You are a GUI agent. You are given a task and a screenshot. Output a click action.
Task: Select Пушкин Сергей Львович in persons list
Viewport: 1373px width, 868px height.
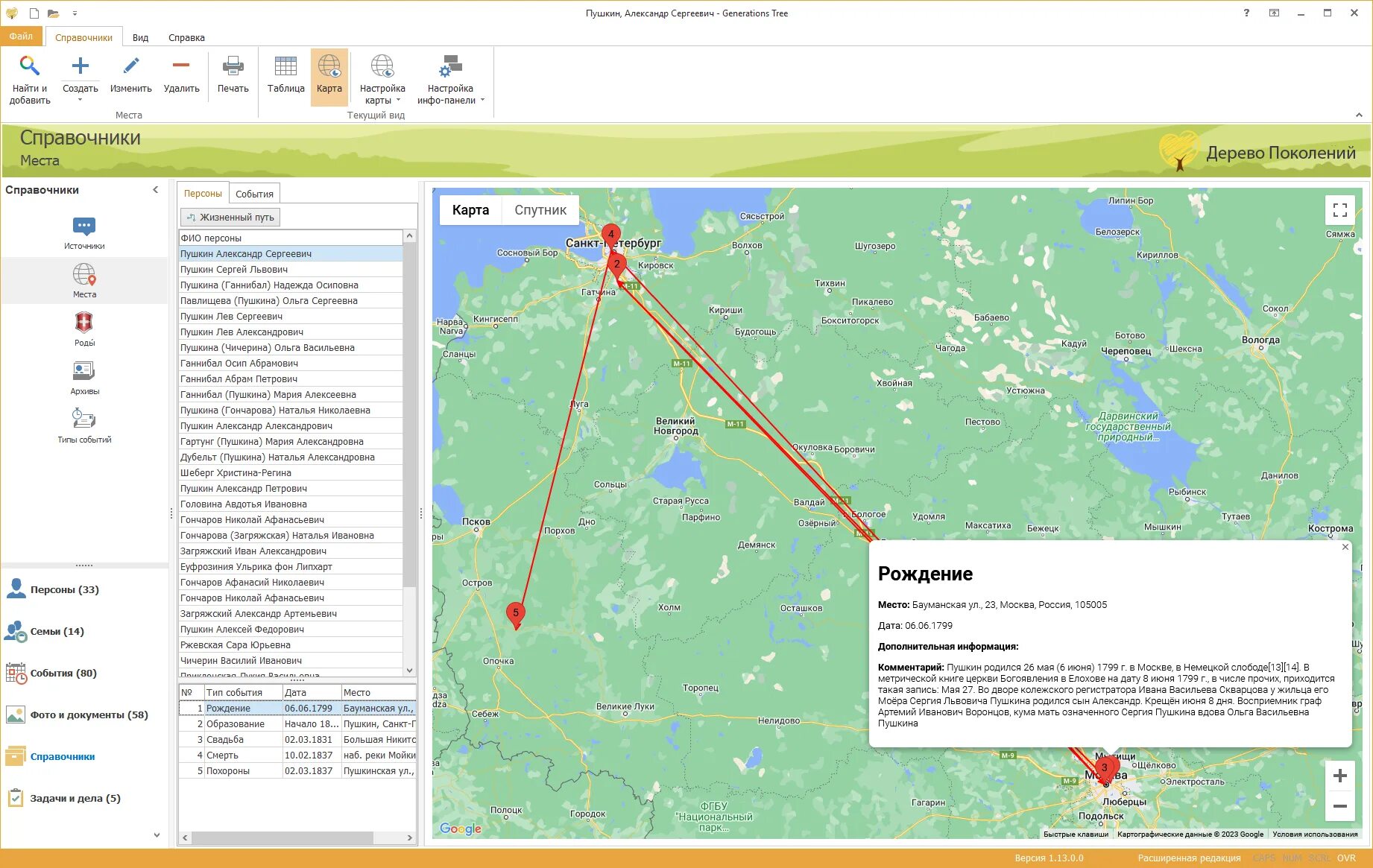click(x=291, y=270)
